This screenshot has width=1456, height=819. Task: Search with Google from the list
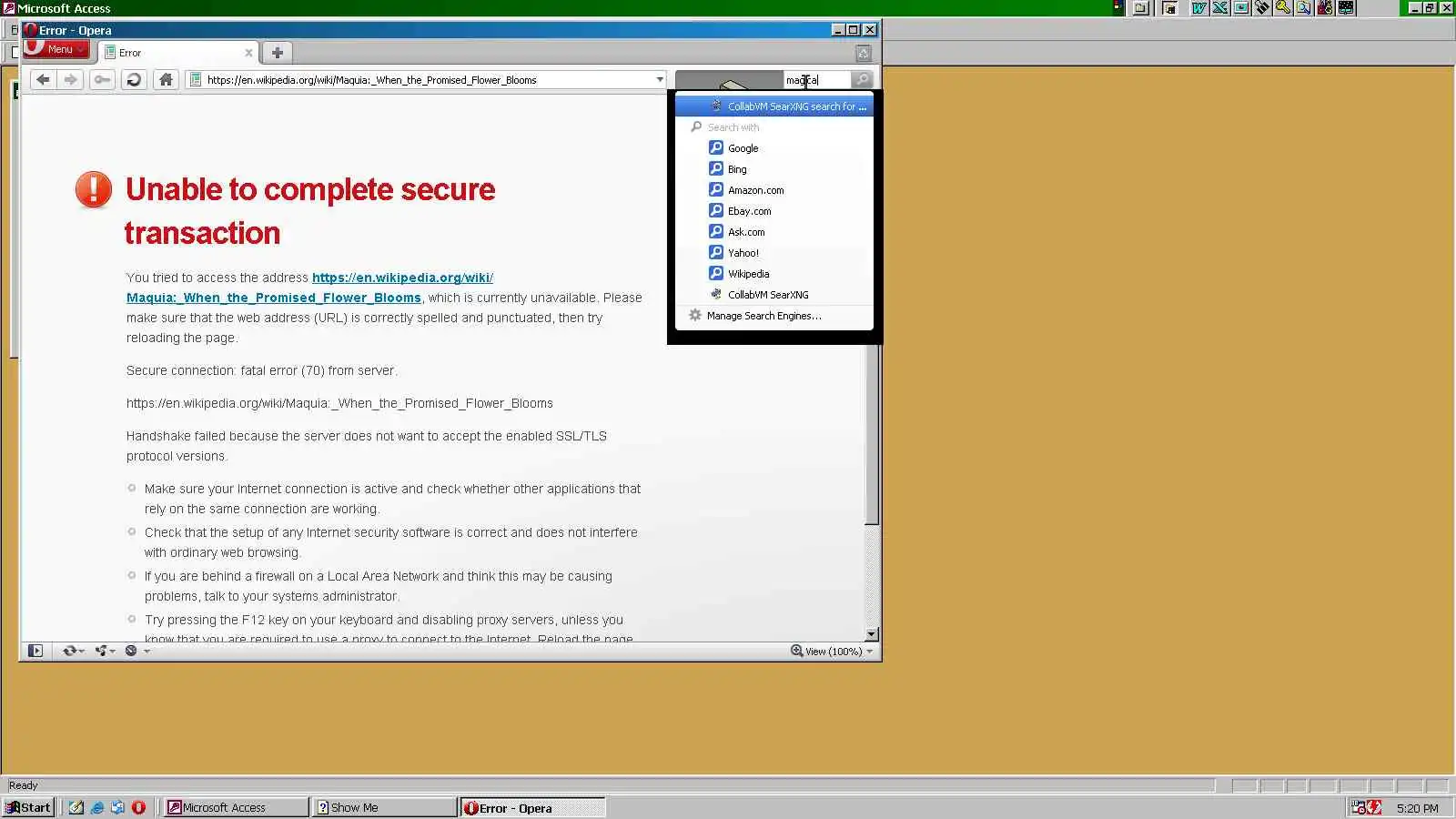pyautogui.click(x=774, y=148)
